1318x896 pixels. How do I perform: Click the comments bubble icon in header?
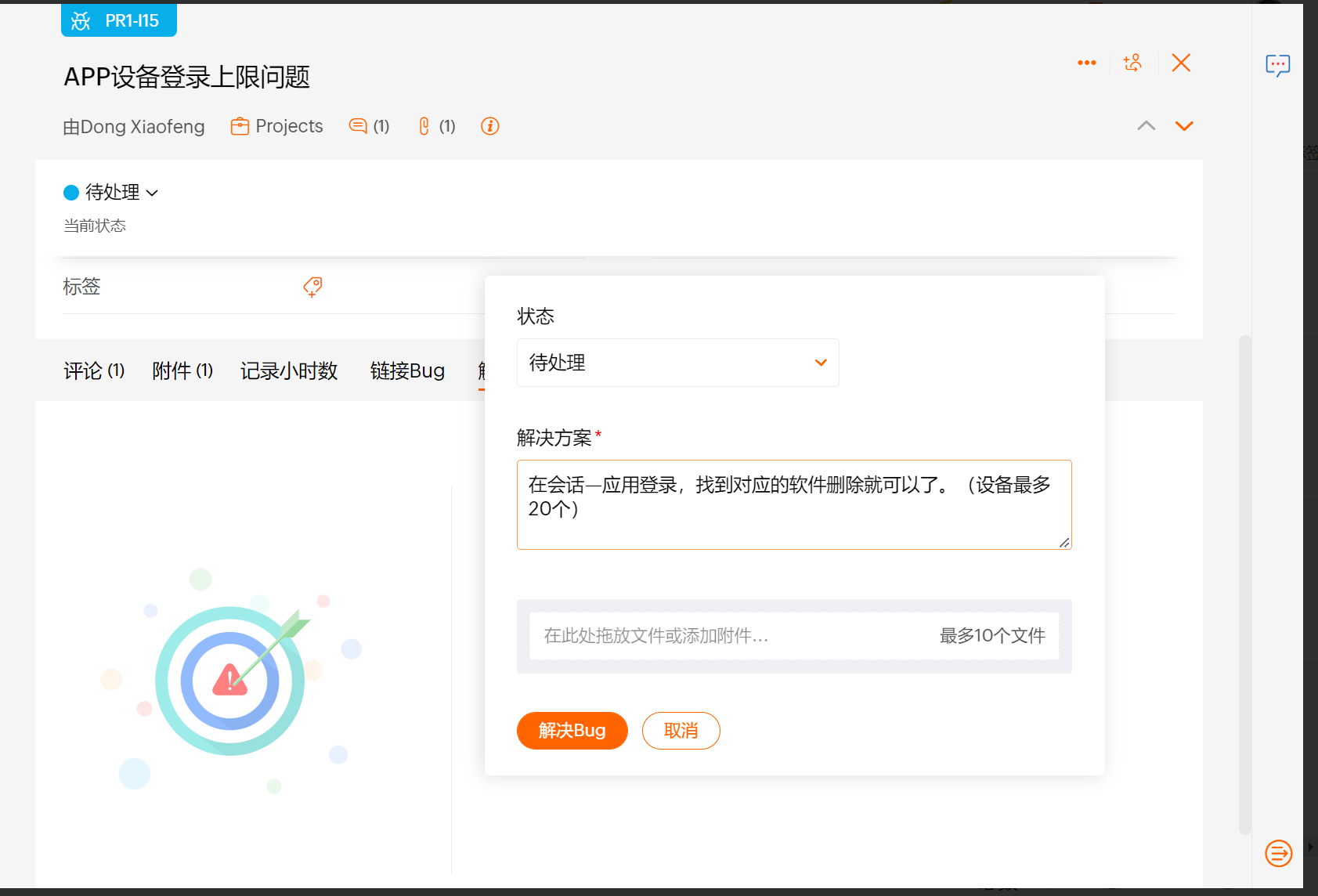pos(358,126)
